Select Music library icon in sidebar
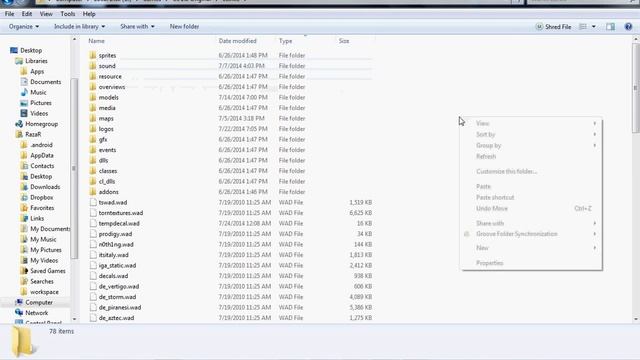Image resolution: width=640 pixels, height=360 pixels. coord(24,92)
